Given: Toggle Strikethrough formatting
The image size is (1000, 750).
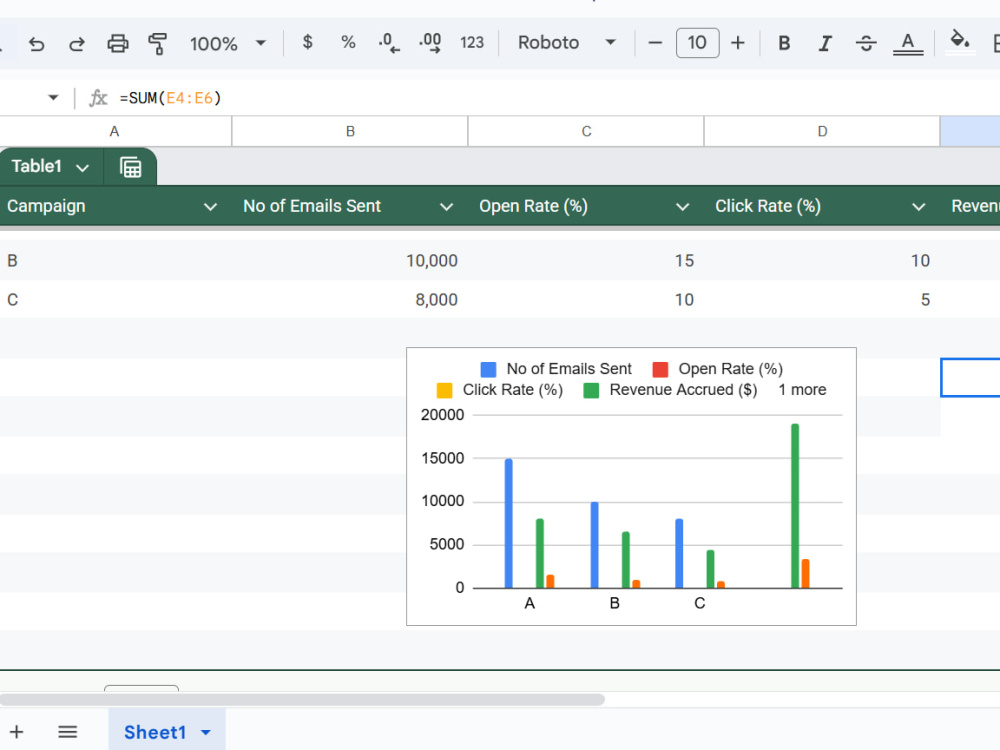Looking at the screenshot, I should tap(865, 43).
